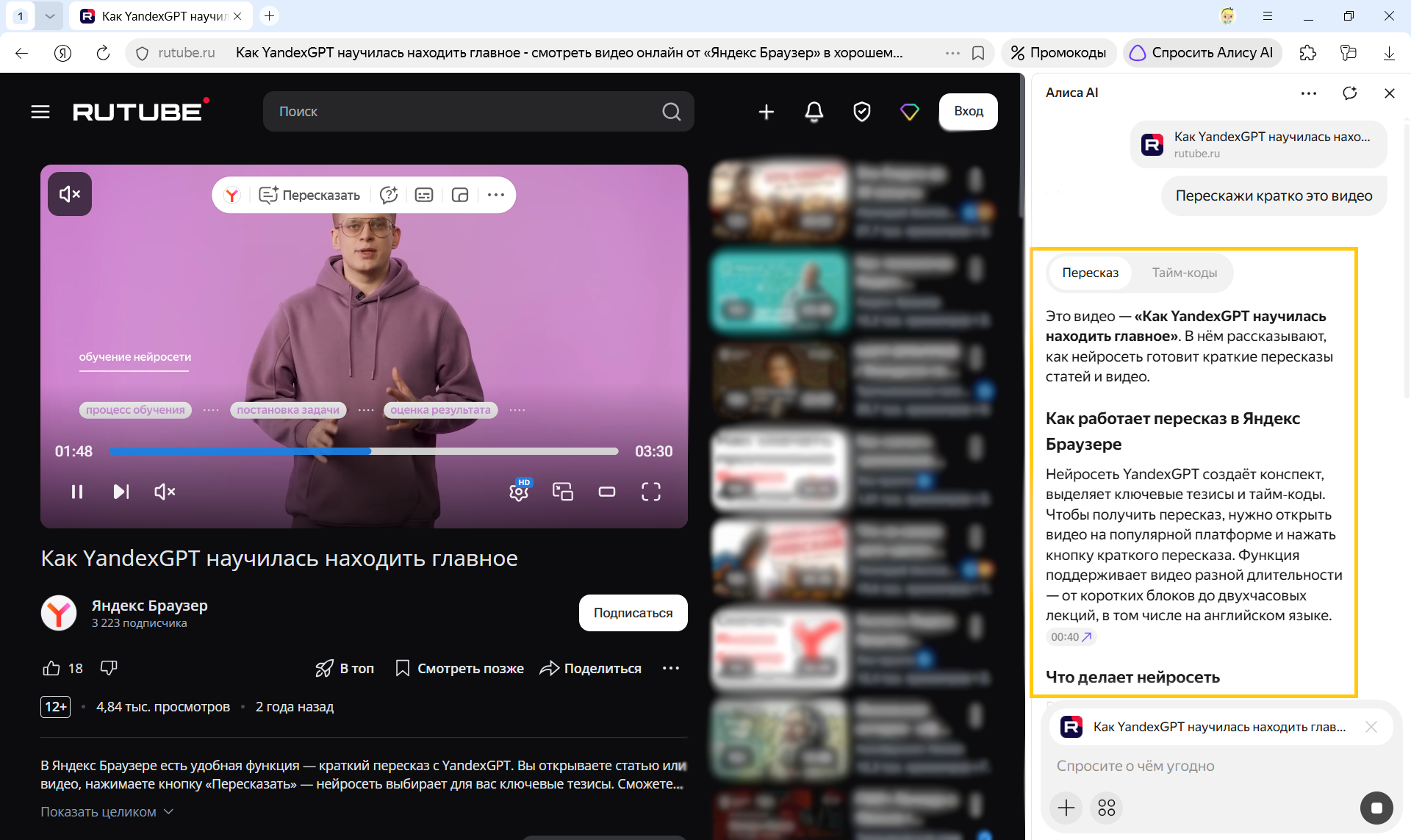This screenshot has height=840, width=1411.
Task: Close the Алиса AI side panel
Action: coord(1390,93)
